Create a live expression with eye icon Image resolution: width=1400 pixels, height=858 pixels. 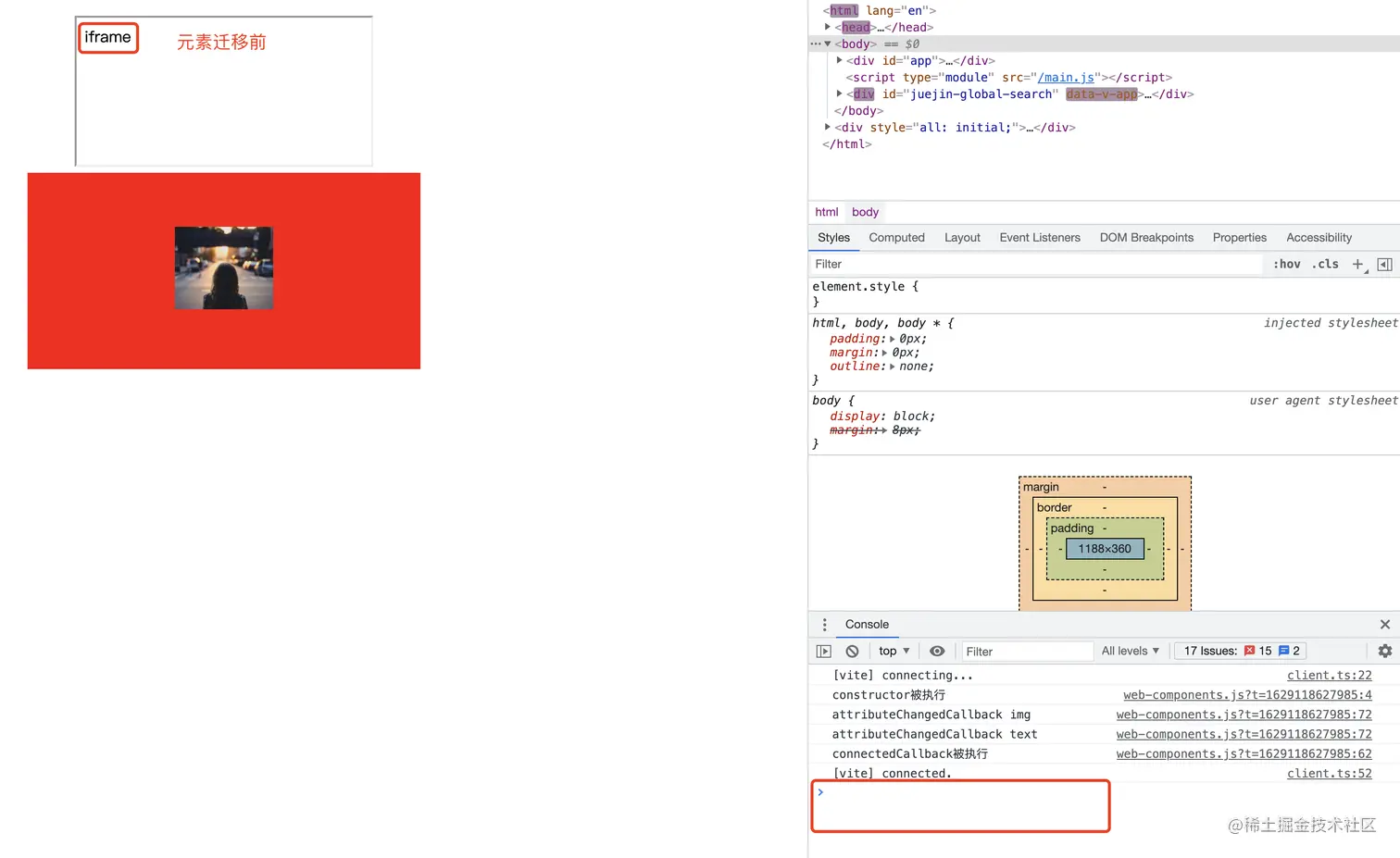[x=937, y=652]
